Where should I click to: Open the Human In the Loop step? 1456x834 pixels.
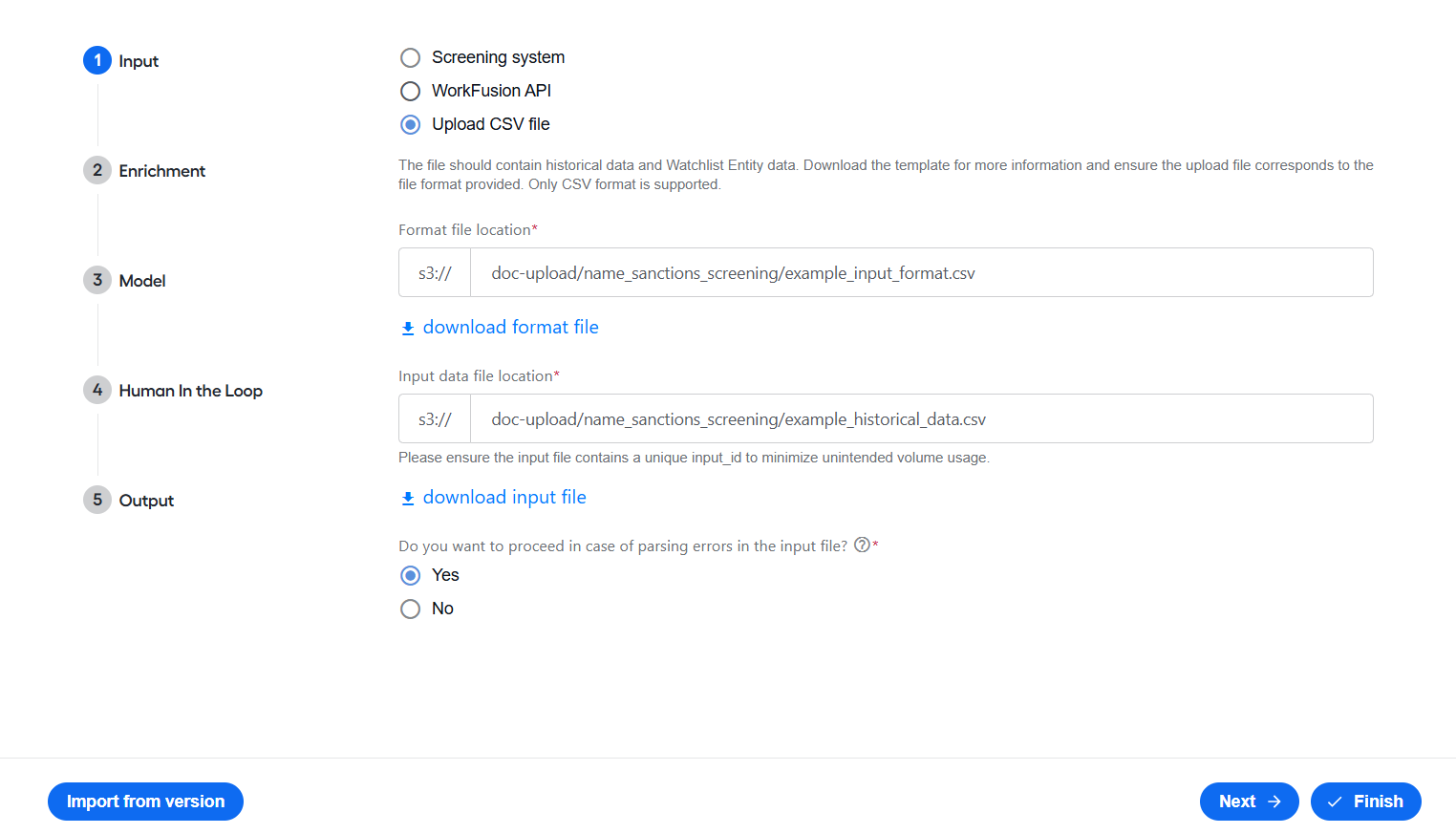point(190,391)
